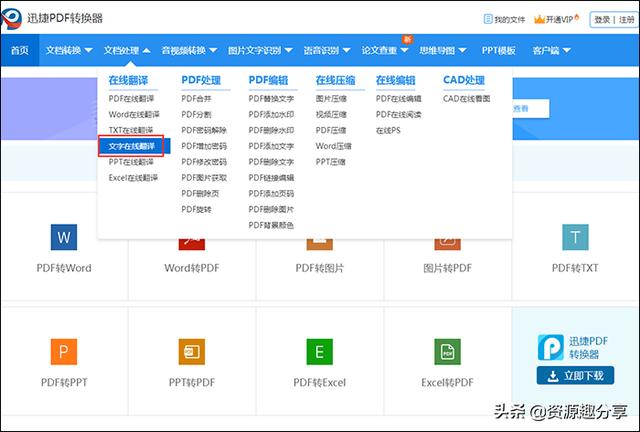Choose PDF删除图片 menu entry

(x=271, y=209)
